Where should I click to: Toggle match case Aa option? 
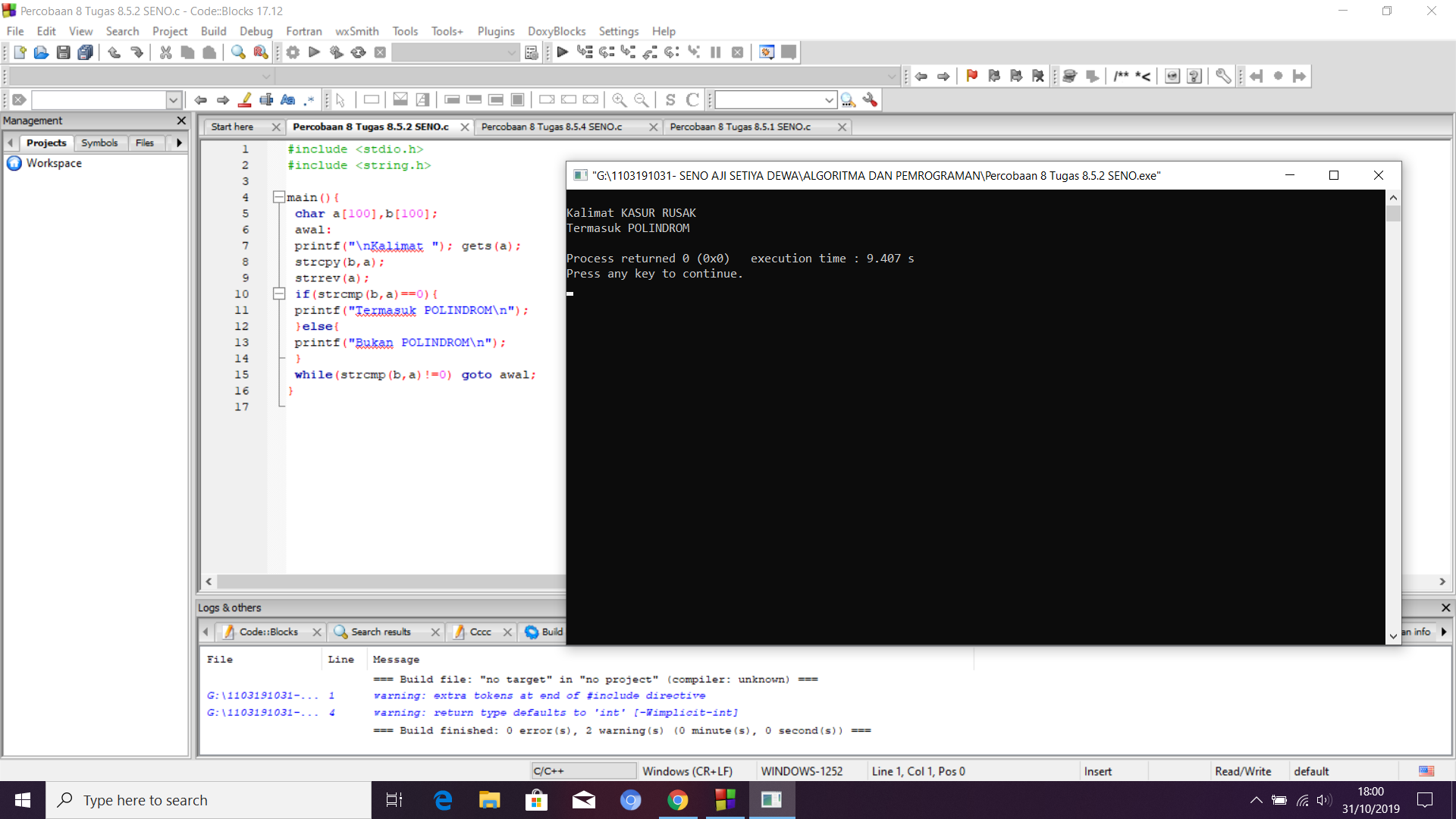pos(287,100)
